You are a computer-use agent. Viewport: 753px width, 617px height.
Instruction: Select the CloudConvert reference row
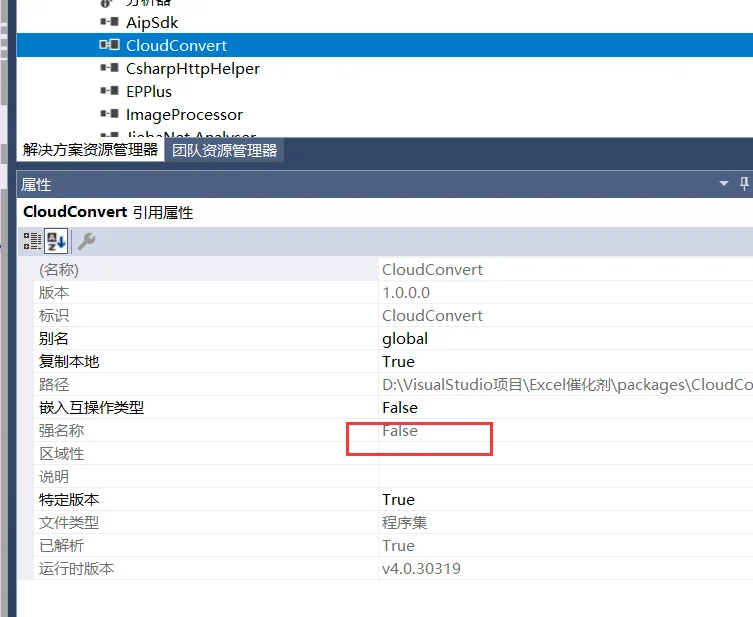385,45
